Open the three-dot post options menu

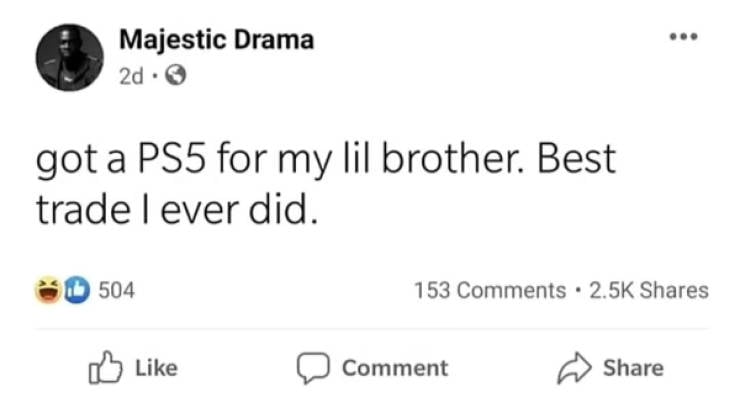point(683,39)
